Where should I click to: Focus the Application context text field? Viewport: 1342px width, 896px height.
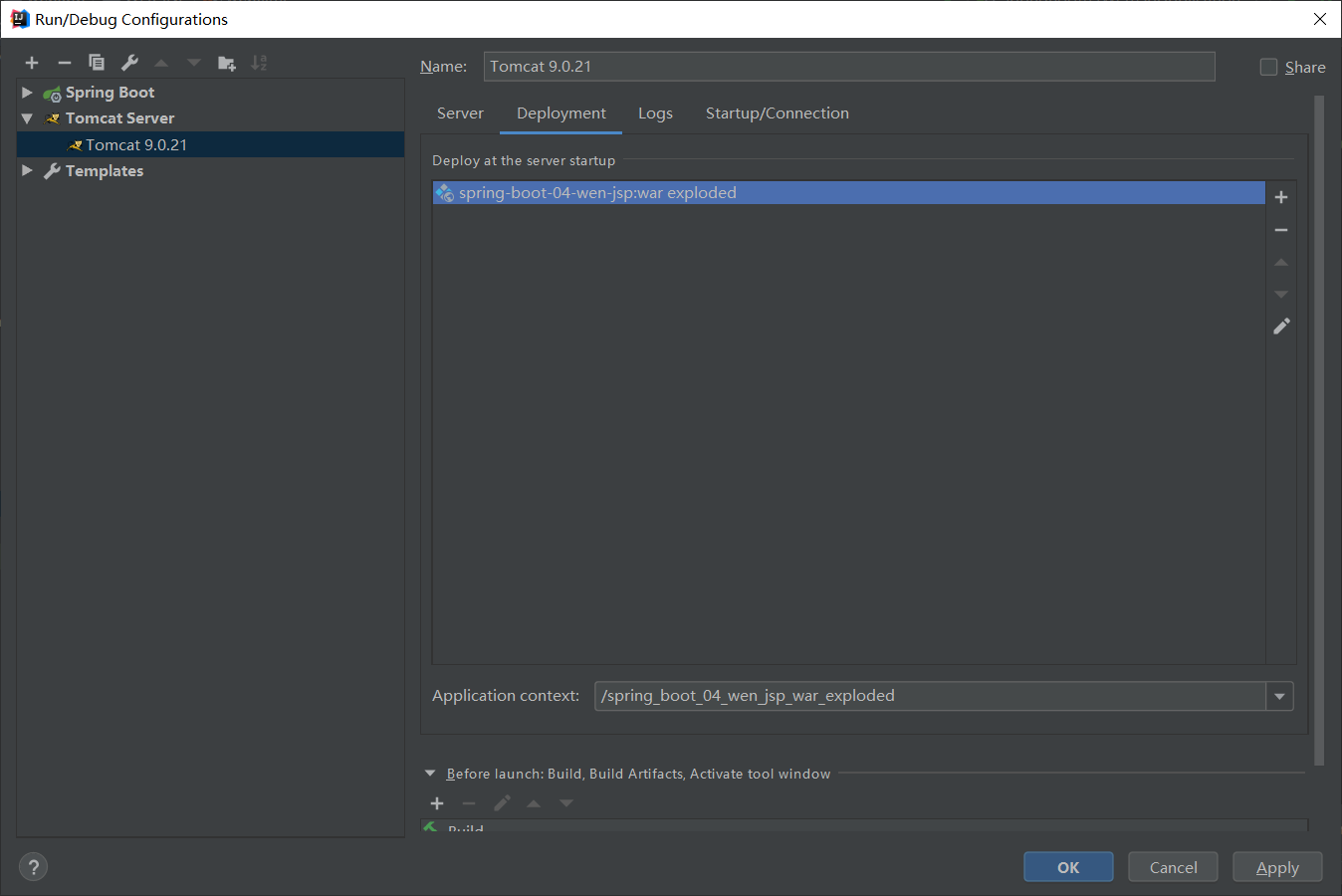click(930, 696)
